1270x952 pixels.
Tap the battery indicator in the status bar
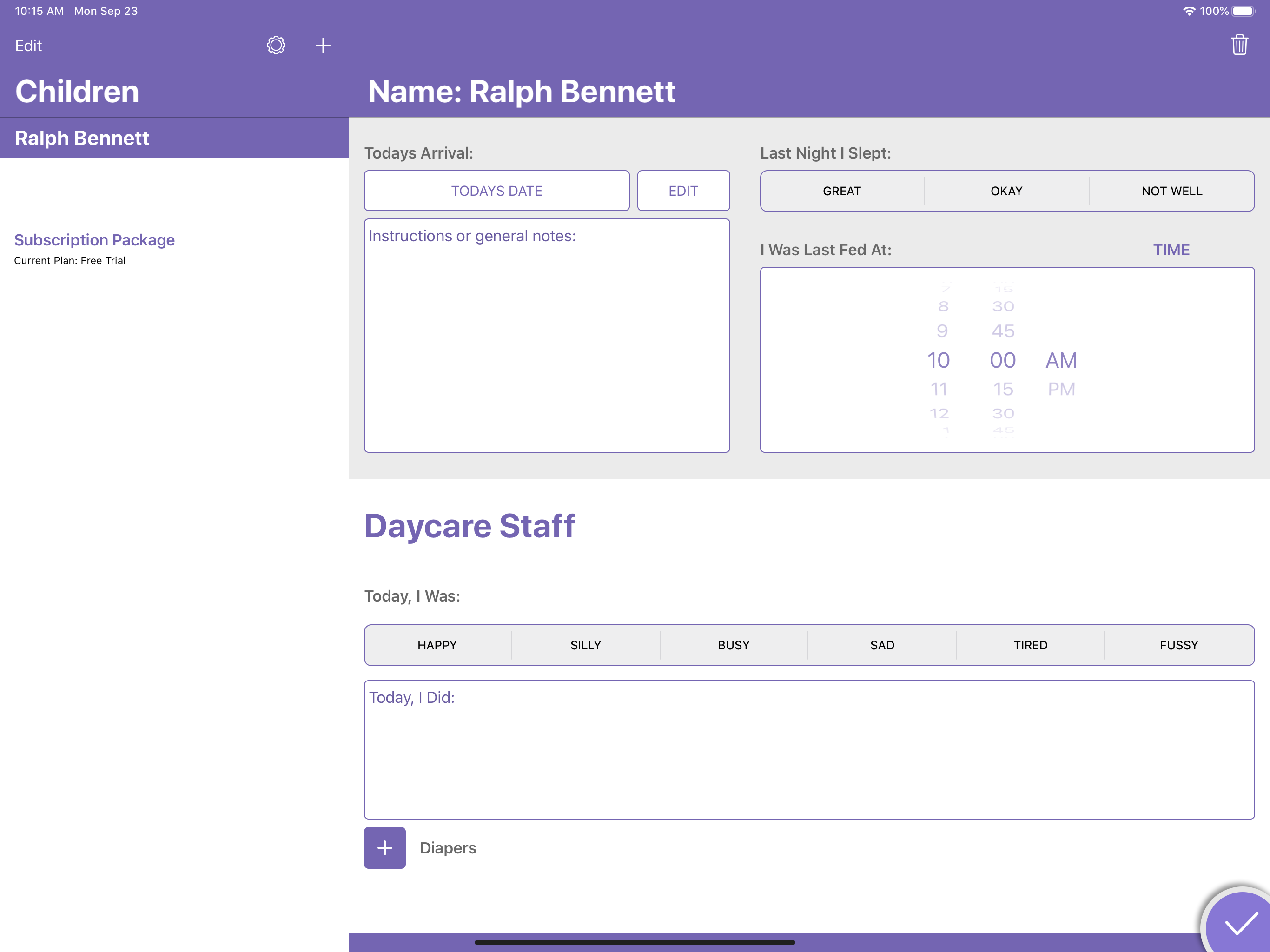(x=1244, y=11)
